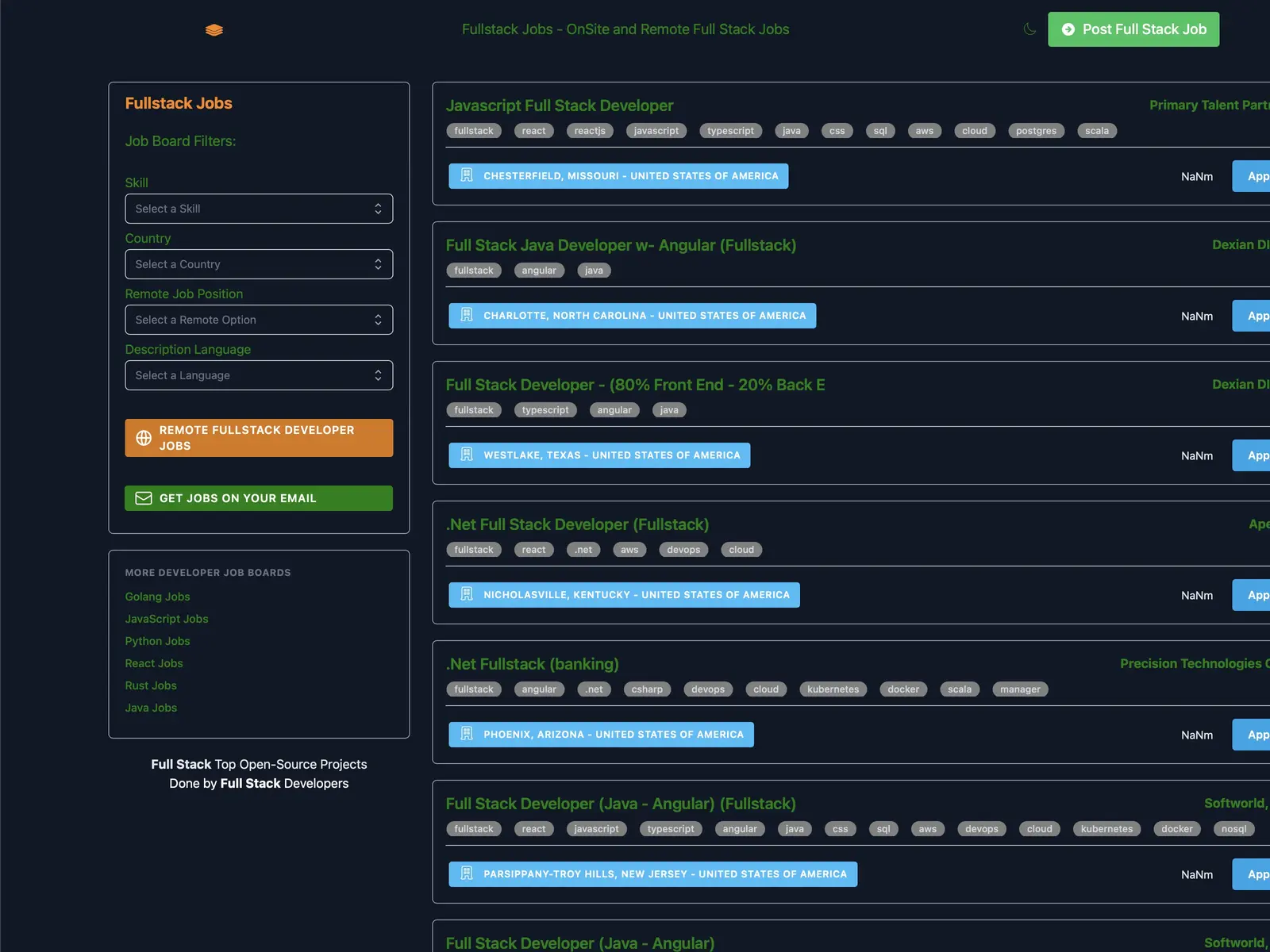Image resolution: width=1270 pixels, height=952 pixels.
Task: Toggle dark mode with the moon icon
Action: coord(1029,29)
